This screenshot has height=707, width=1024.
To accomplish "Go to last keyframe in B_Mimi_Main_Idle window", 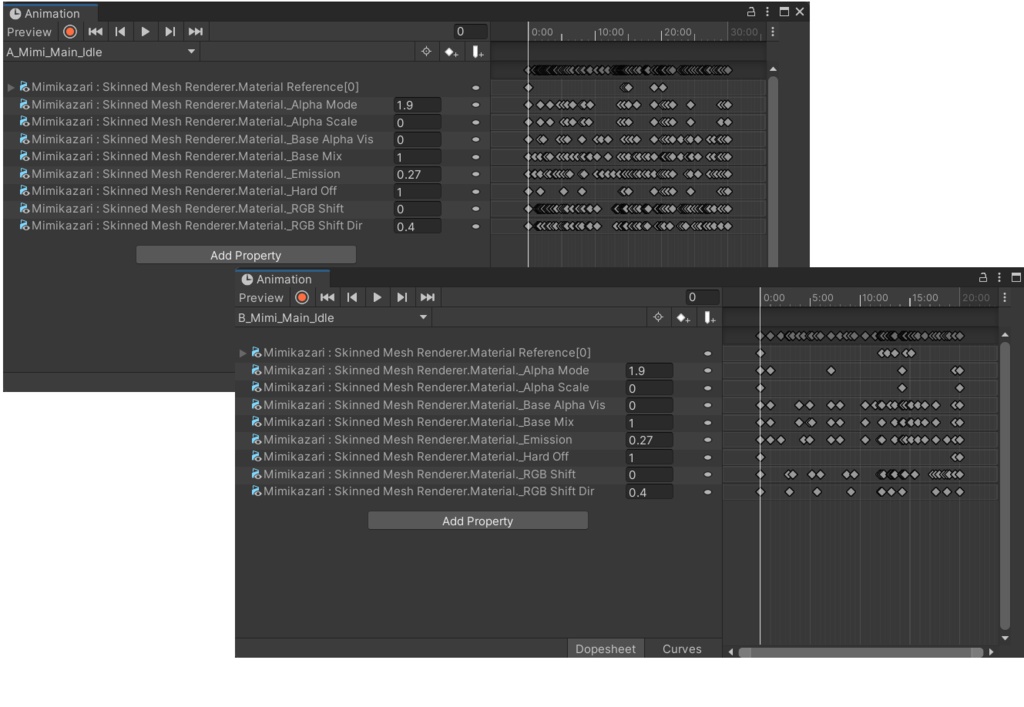I will click(427, 297).
